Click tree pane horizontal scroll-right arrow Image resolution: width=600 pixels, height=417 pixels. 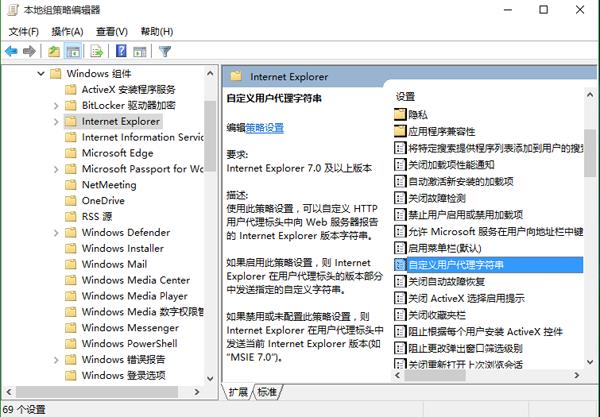coord(197,392)
